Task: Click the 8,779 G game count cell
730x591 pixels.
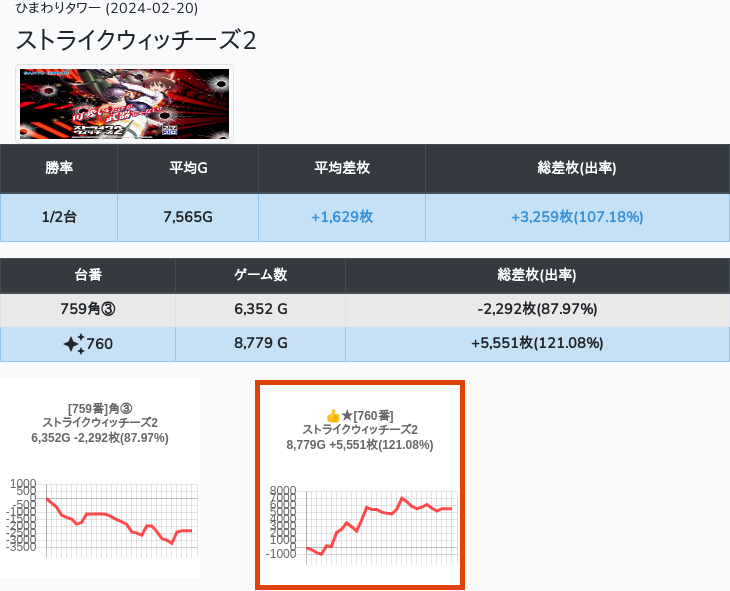Action: coord(260,344)
